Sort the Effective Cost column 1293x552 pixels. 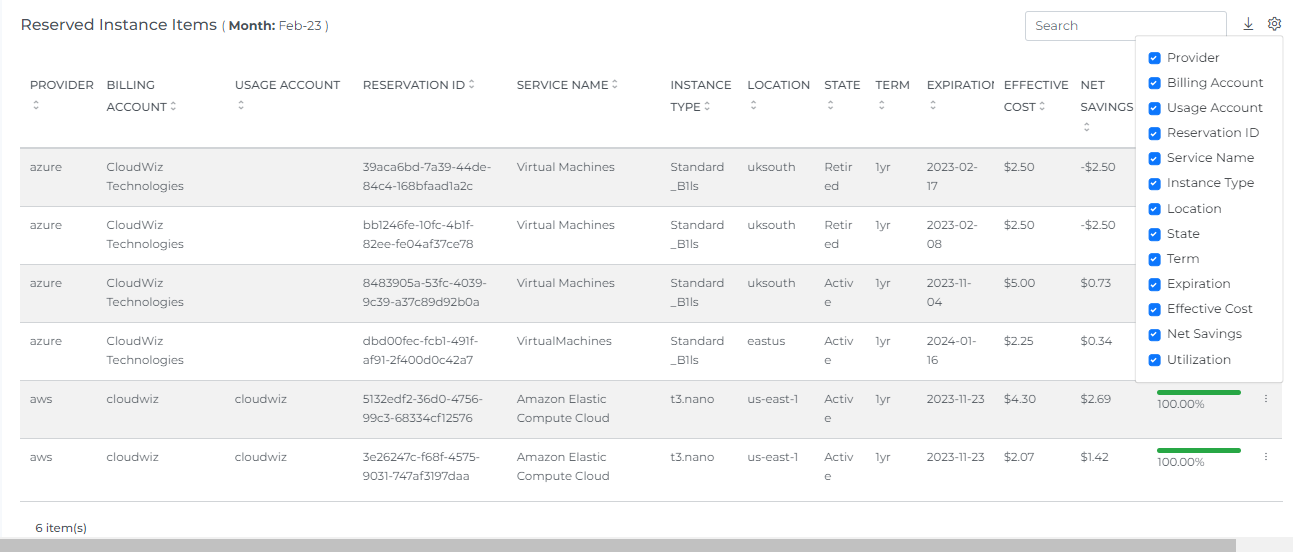(1043, 107)
